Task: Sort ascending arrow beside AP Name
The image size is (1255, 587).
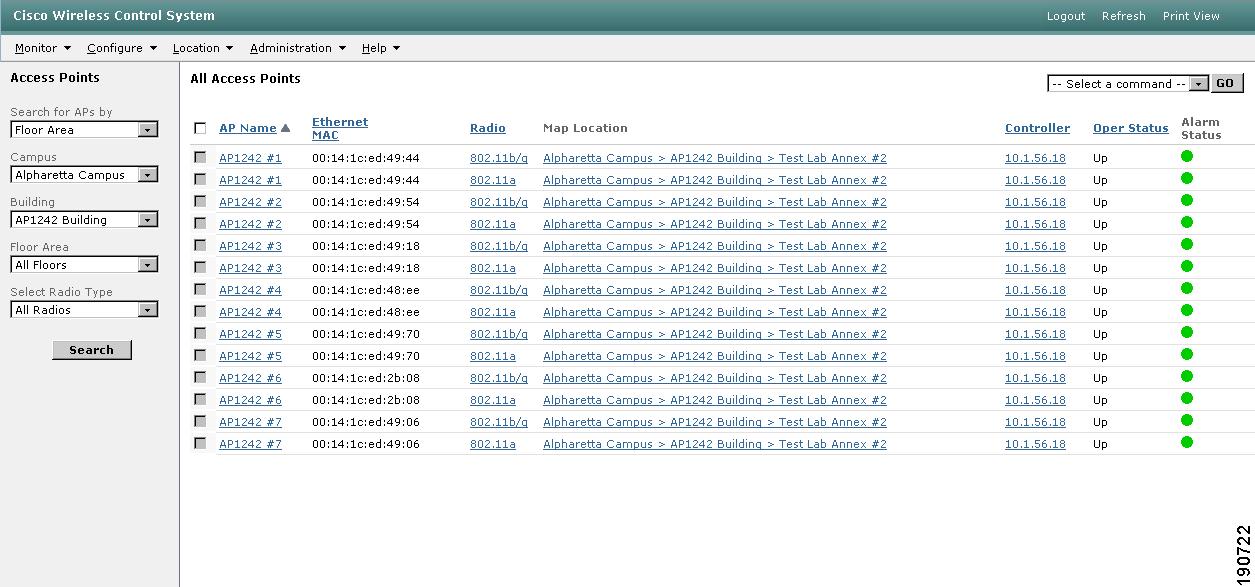Action: click(285, 128)
